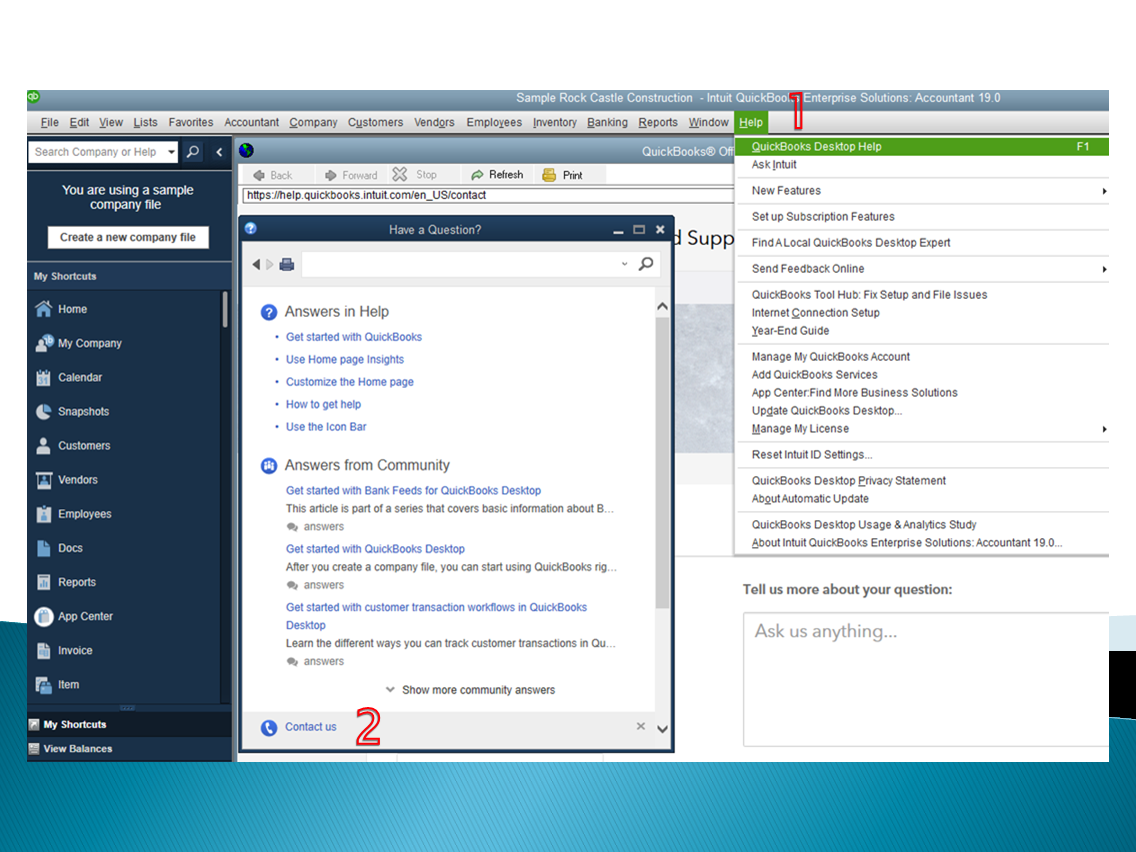The height and width of the screenshot is (852, 1136).
Task: Click the App Center icon
Action: [43, 617]
